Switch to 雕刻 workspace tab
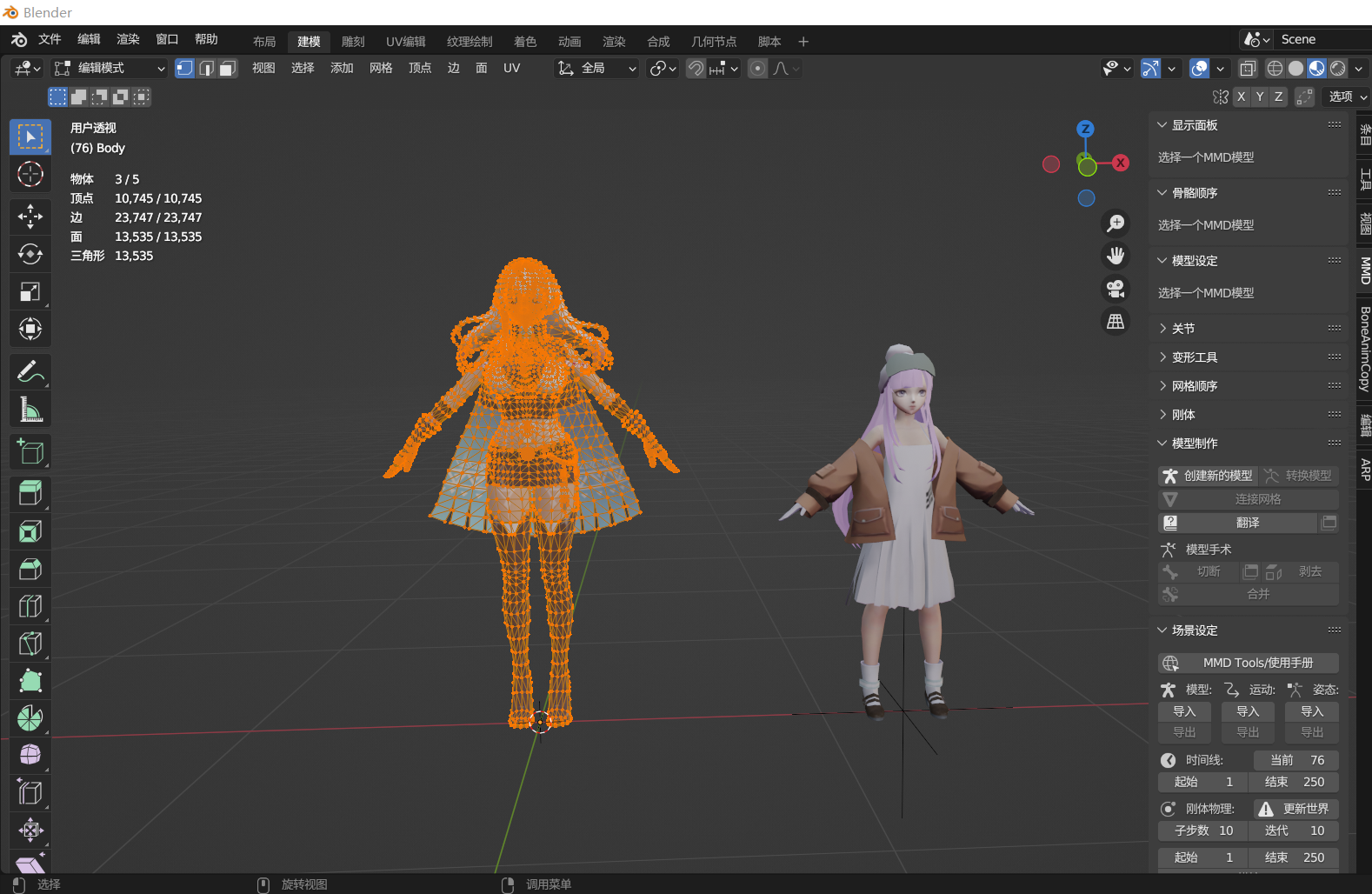Viewport: 1372px width, 894px height. [353, 42]
